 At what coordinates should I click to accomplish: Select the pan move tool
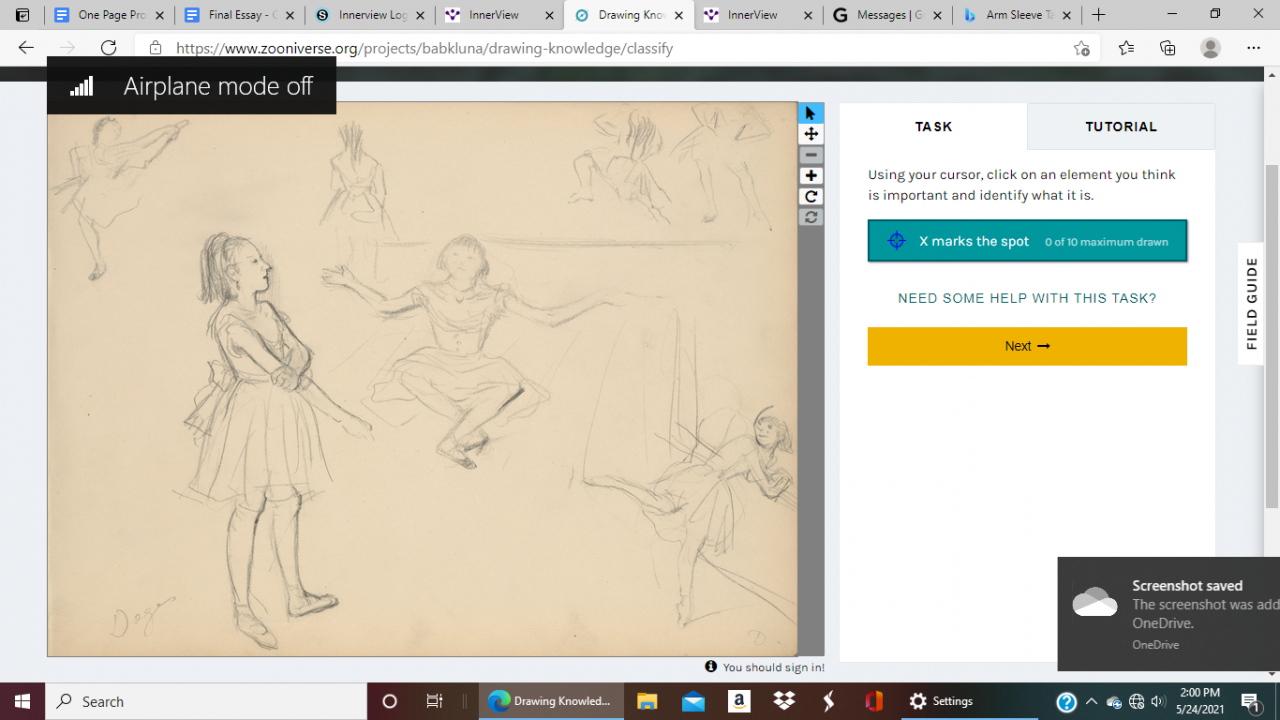(x=811, y=134)
